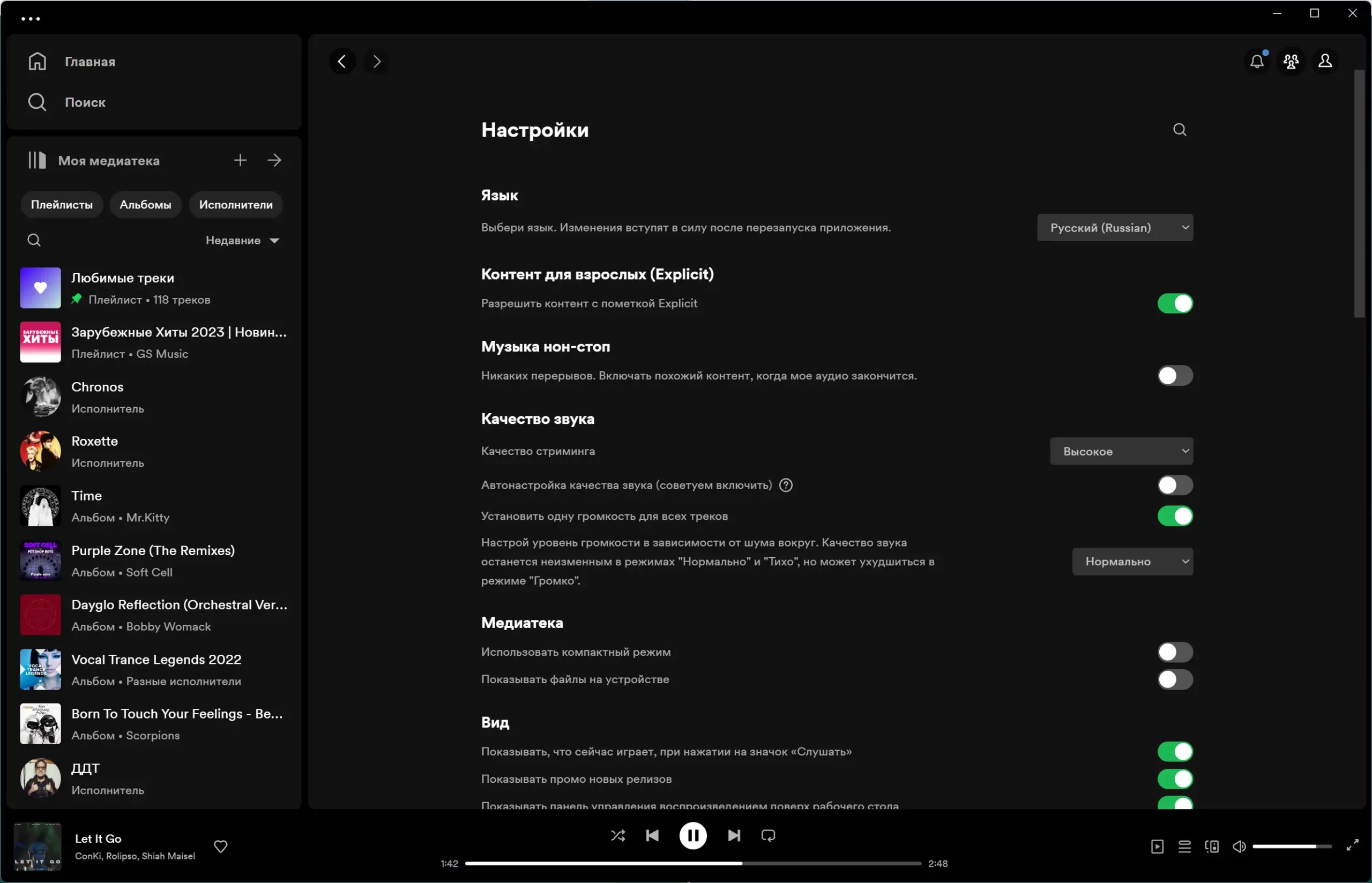Open connect to device icon
Viewport: 1372px width, 883px height.
(1211, 847)
